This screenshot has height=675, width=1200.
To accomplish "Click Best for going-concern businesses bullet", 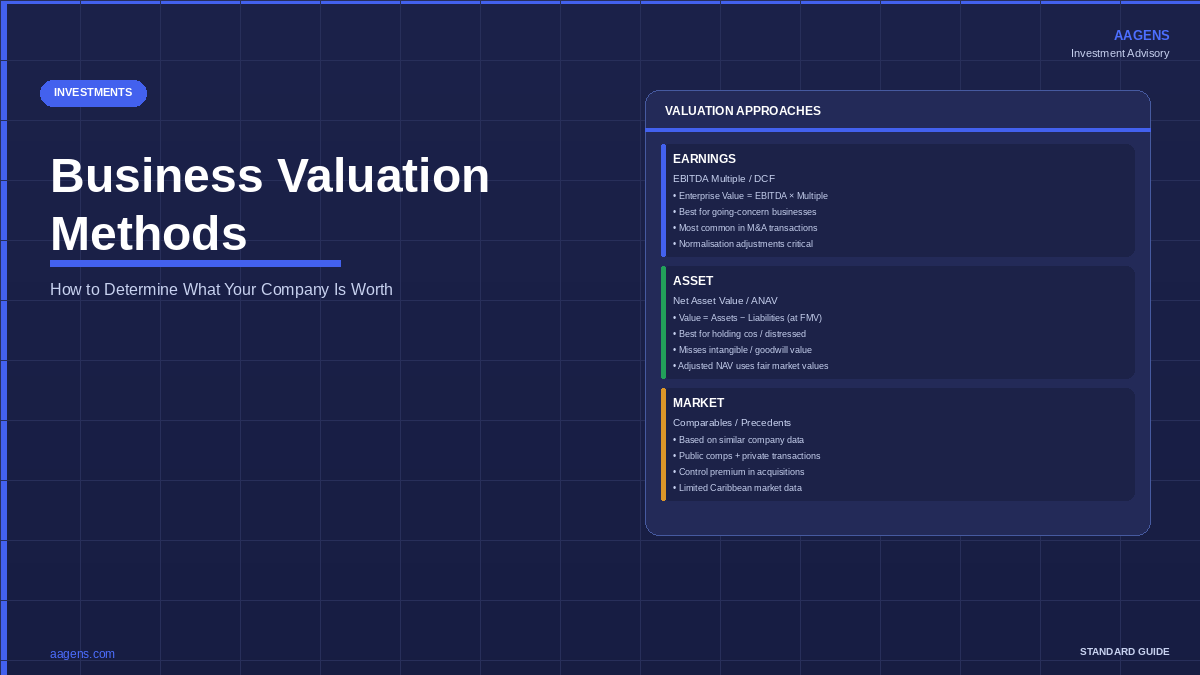I will (x=745, y=212).
